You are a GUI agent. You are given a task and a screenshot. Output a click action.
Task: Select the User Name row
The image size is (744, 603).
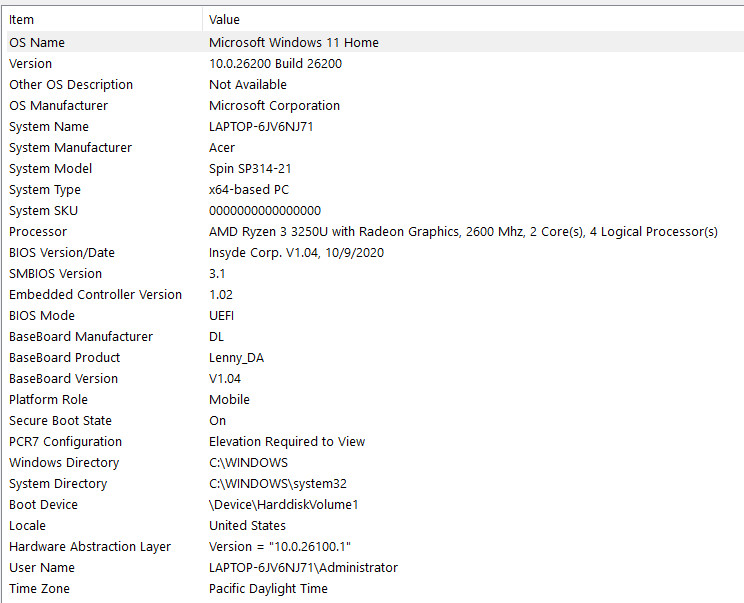click(x=375, y=567)
